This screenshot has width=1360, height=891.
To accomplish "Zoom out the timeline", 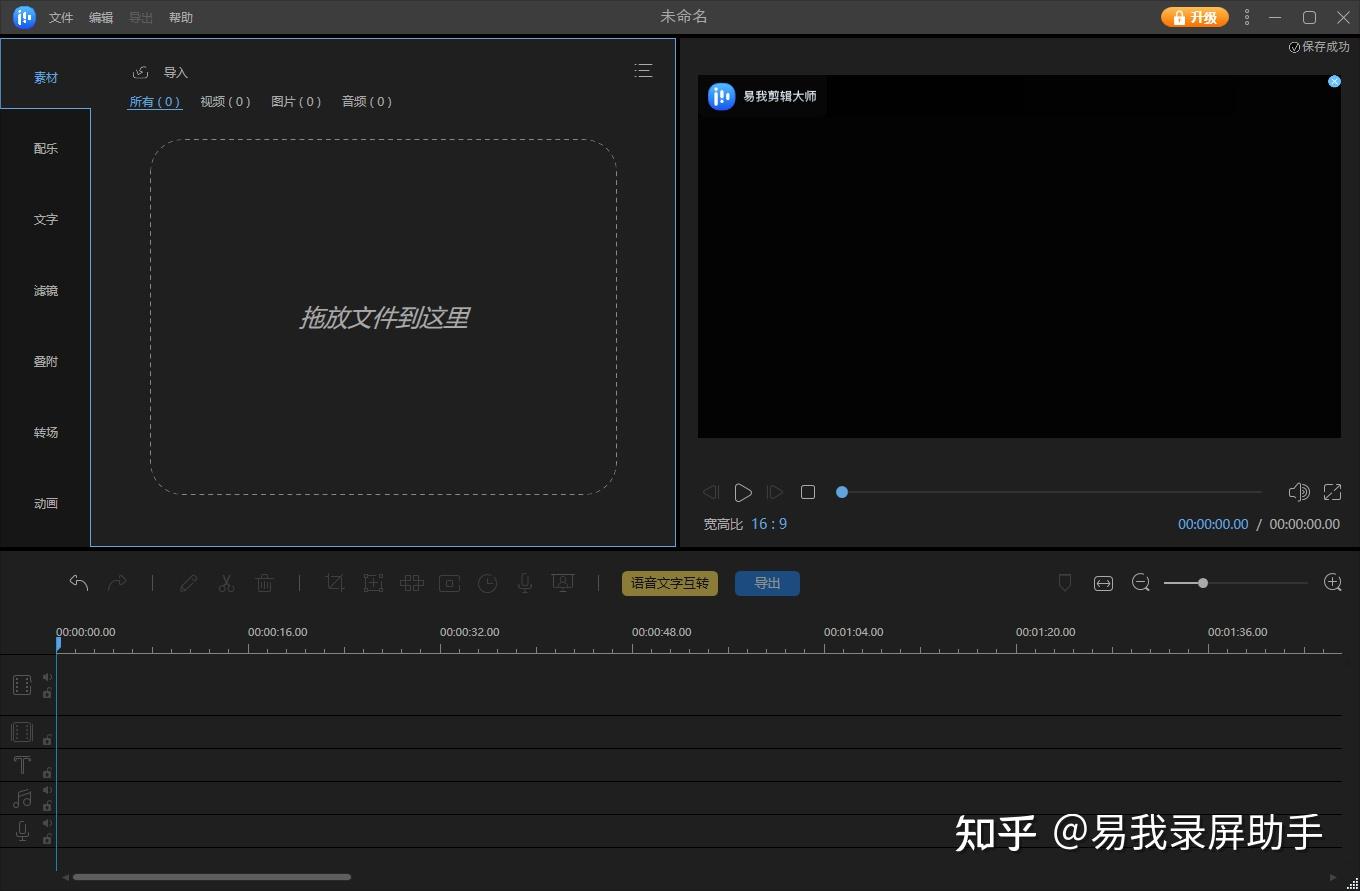I will (1141, 583).
